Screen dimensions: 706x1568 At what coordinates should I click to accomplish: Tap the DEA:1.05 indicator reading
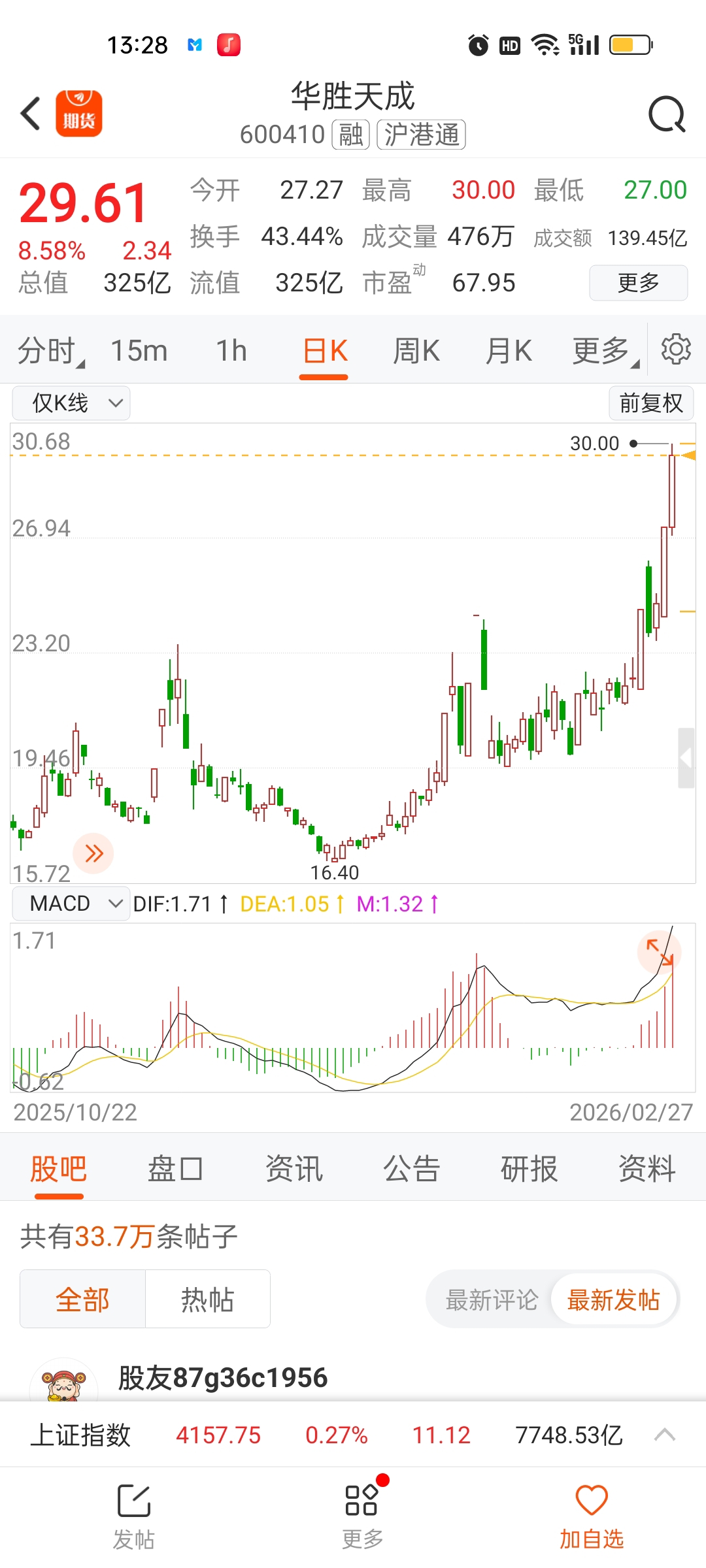[x=292, y=904]
